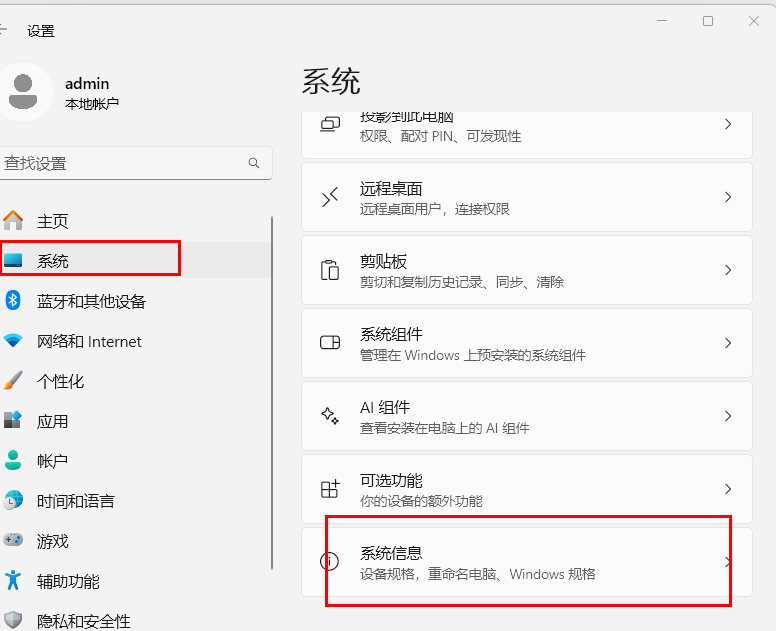Image resolution: width=776 pixels, height=631 pixels.
Task: Click the accessibility figure icon for 辅助功能
Action: click(13, 580)
